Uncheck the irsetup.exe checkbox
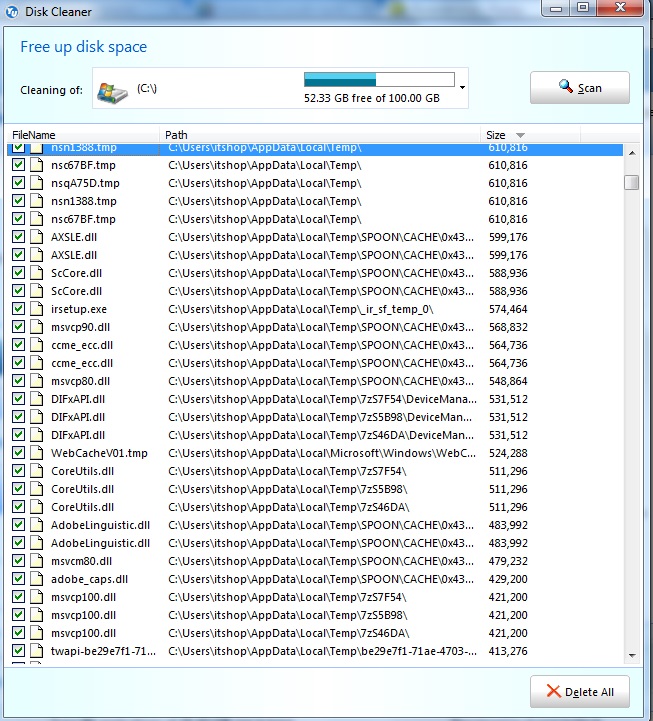Viewport: 653px width, 721px height. click(18, 309)
